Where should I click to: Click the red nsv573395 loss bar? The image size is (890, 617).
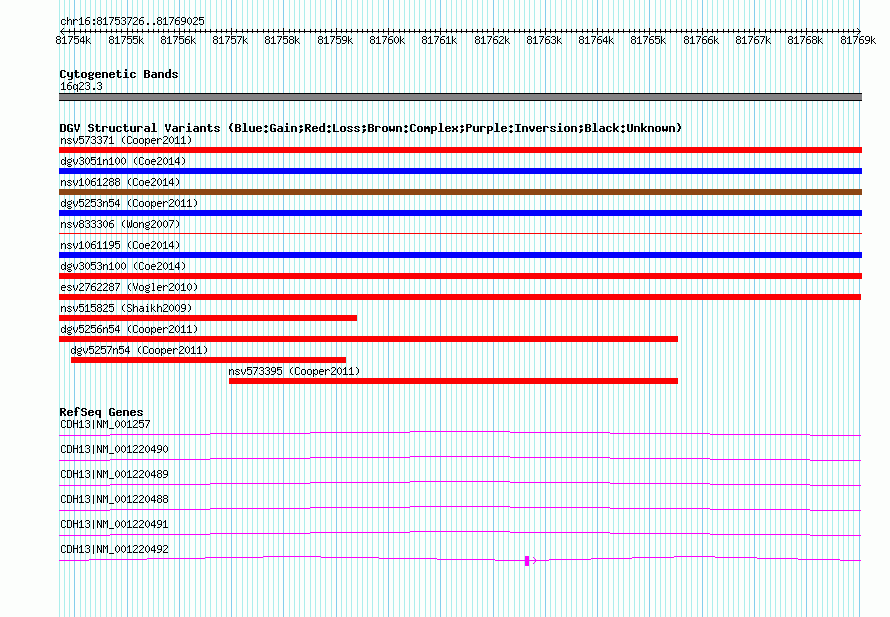(454, 381)
